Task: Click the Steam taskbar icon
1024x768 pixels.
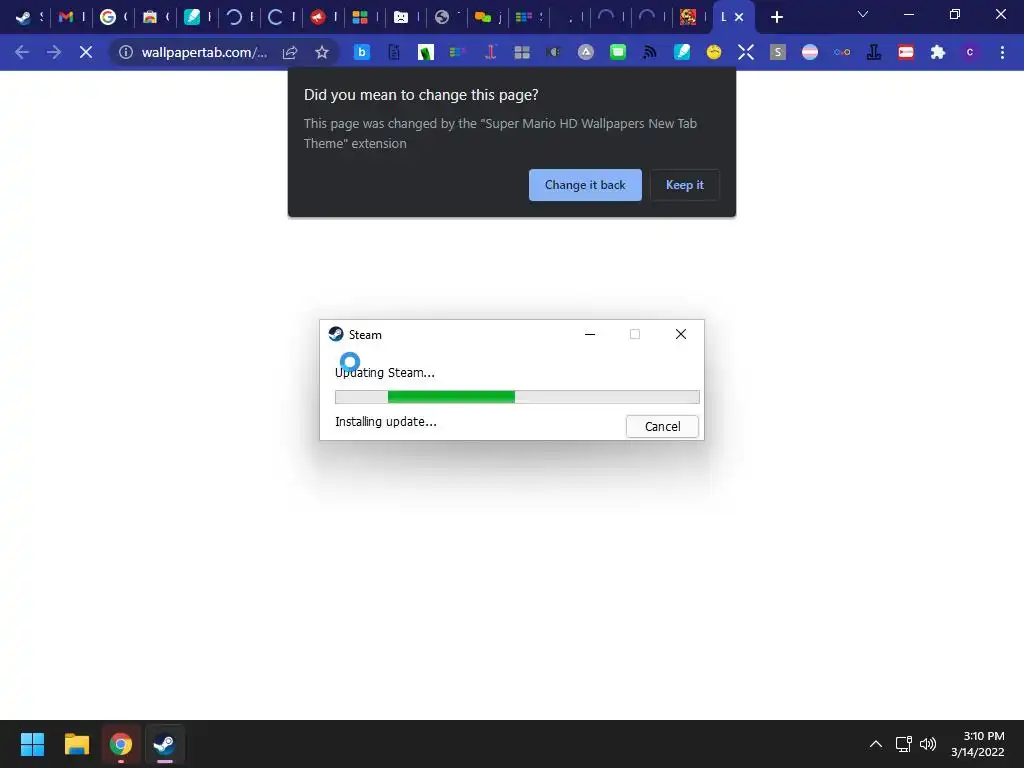Action: click(165, 744)
